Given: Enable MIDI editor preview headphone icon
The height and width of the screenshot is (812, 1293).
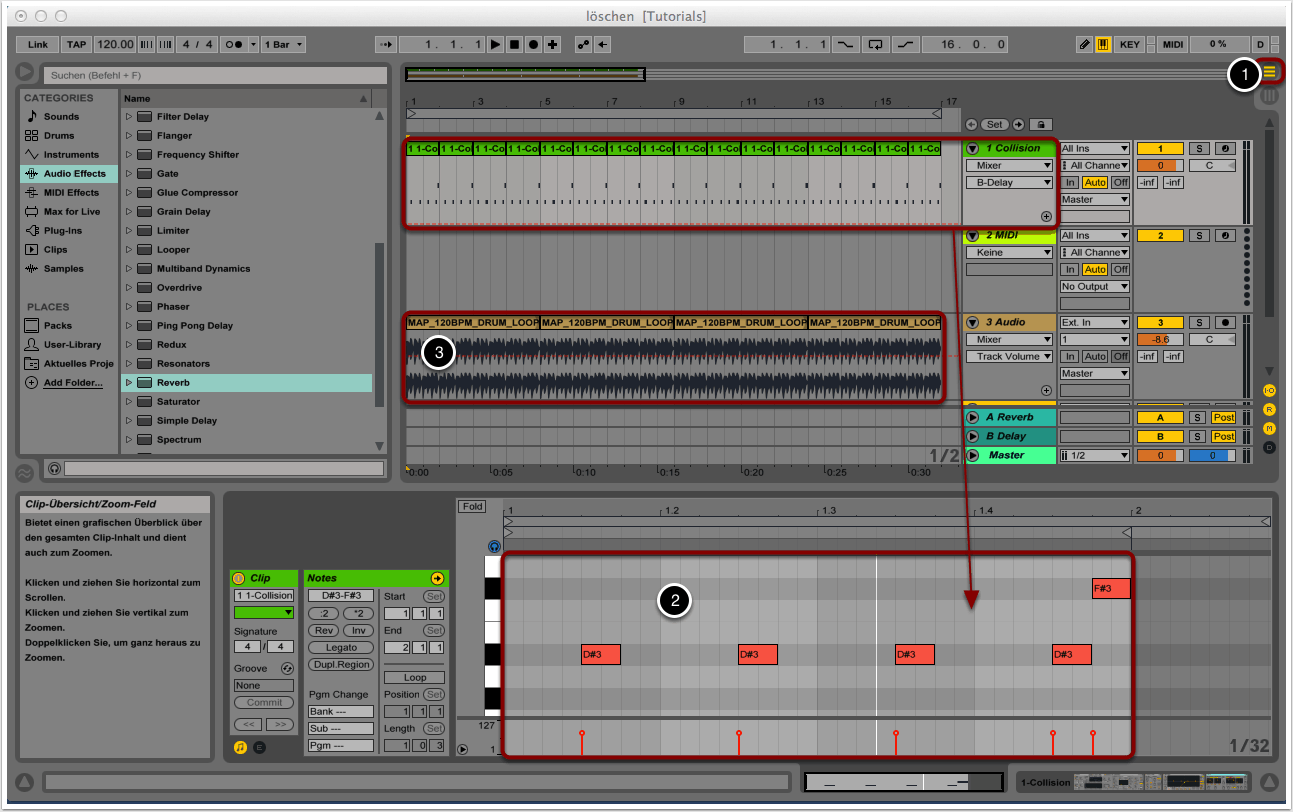Looking at the screenshot, I should pos(494,547).
